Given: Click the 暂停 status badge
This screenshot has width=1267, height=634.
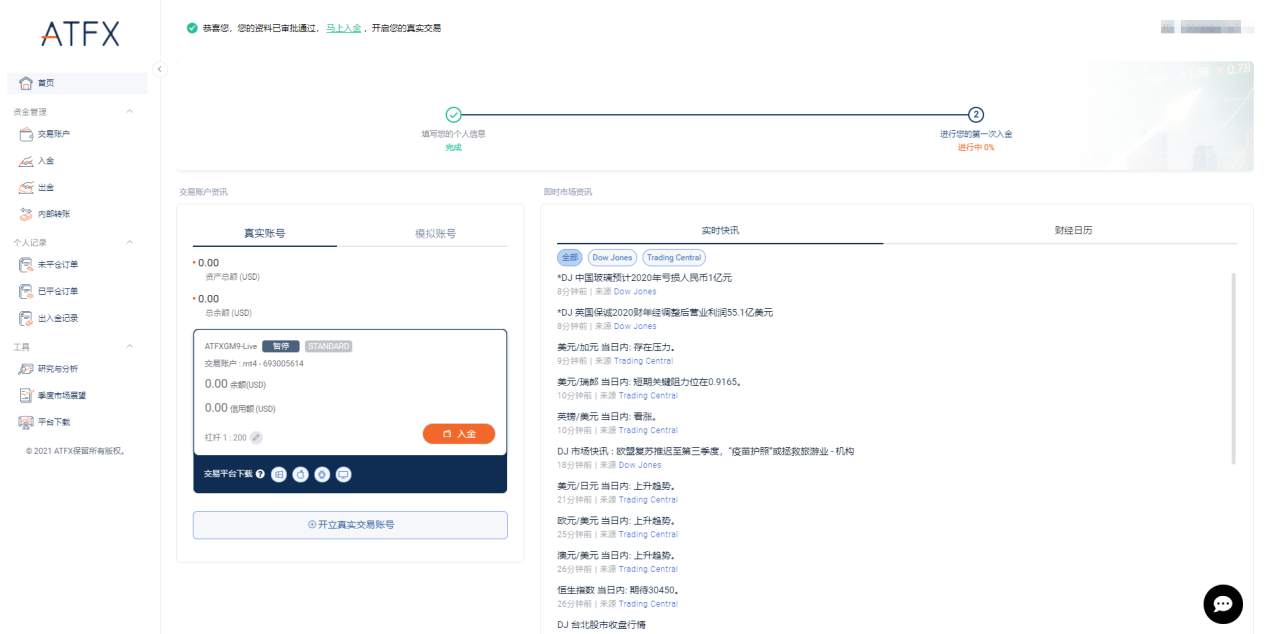Looking at the screenshot, I should pyautogui.click(x=280, y=347).
